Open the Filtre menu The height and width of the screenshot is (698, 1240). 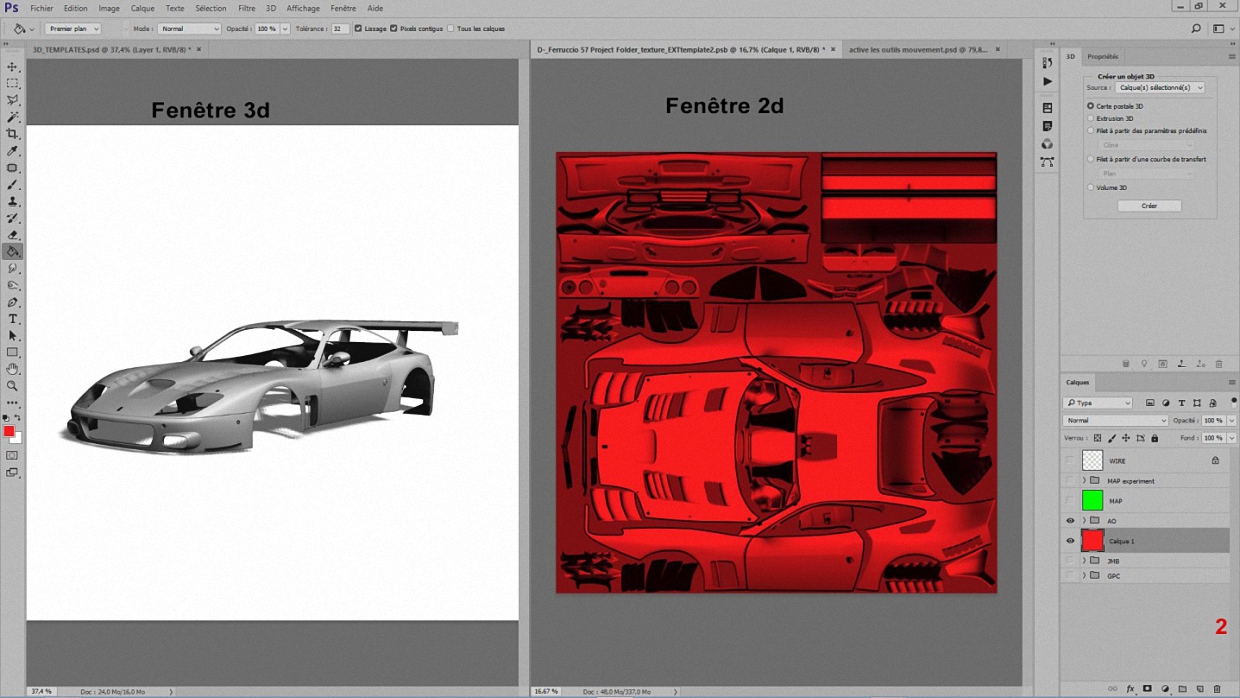[x=246, y=8]
